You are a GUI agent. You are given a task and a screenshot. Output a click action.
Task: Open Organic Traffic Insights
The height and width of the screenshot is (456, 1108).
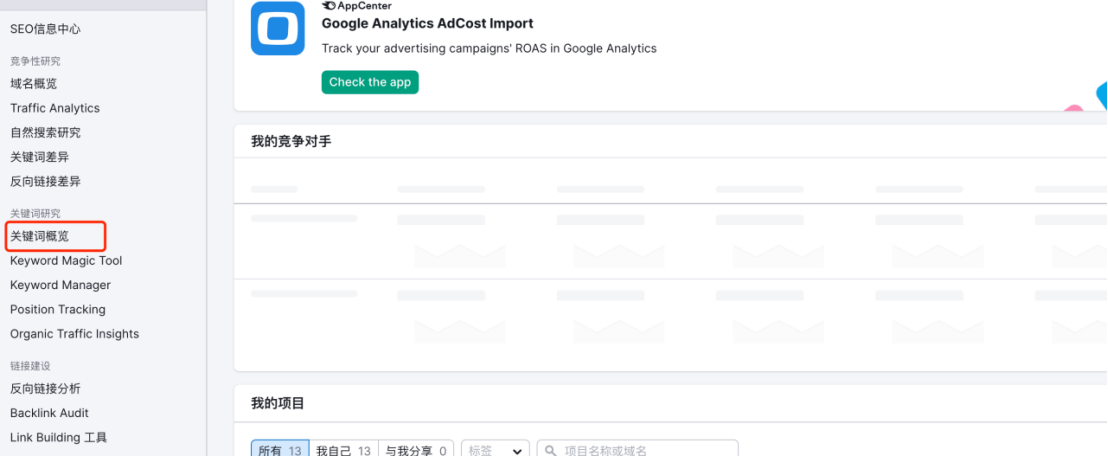click(74, 334)
